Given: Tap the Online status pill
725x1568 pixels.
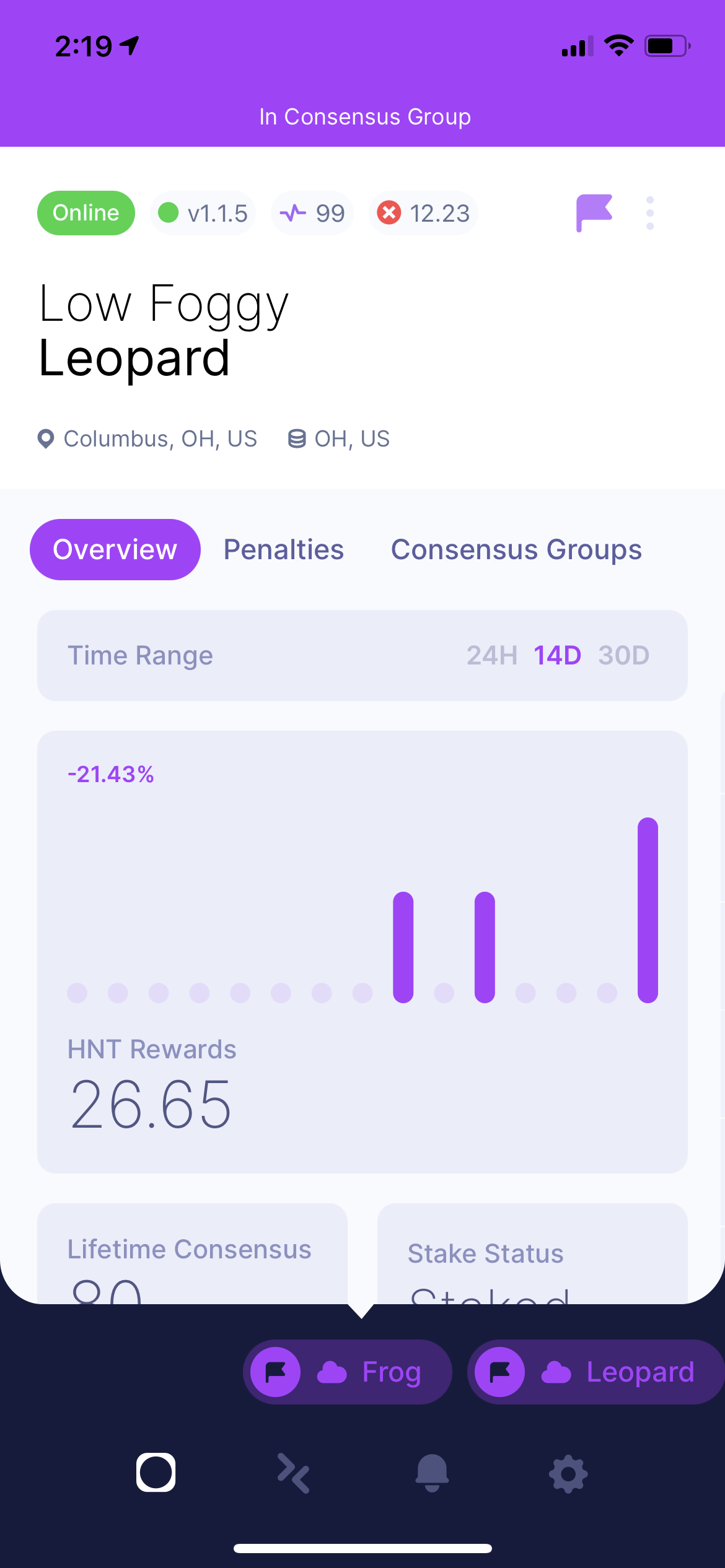Looking at the screenshot, I should [86, 213].
